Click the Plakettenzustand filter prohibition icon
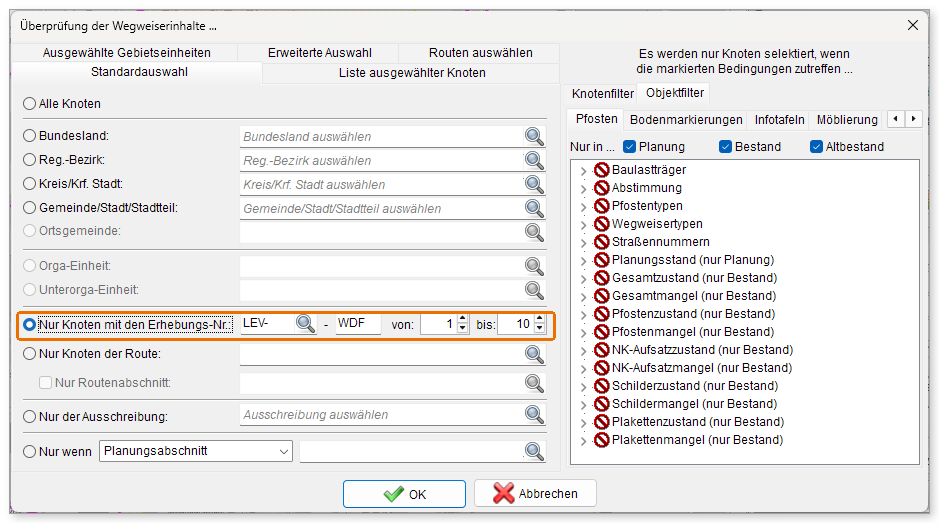This screenshot has height=523, width=939. [x=601, y=422]
